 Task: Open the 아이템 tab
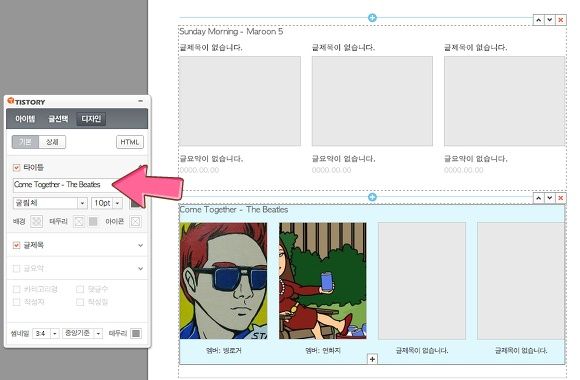[25, 119]
